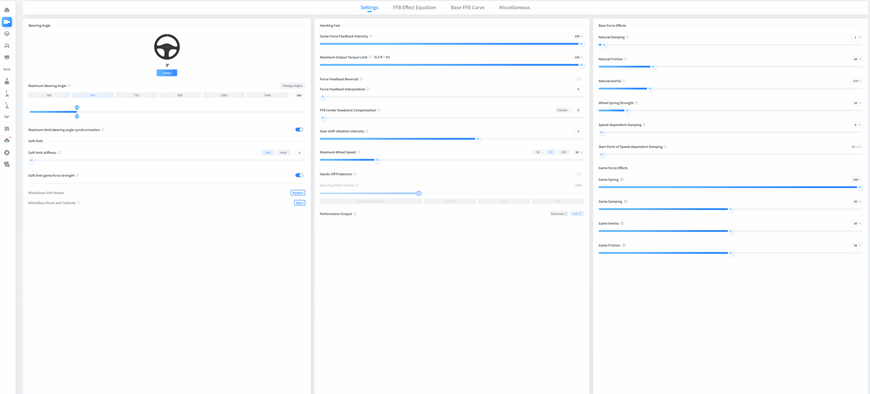
Task: Switch to the FFB Effect Equalizer tab
Action: point(414,8)
